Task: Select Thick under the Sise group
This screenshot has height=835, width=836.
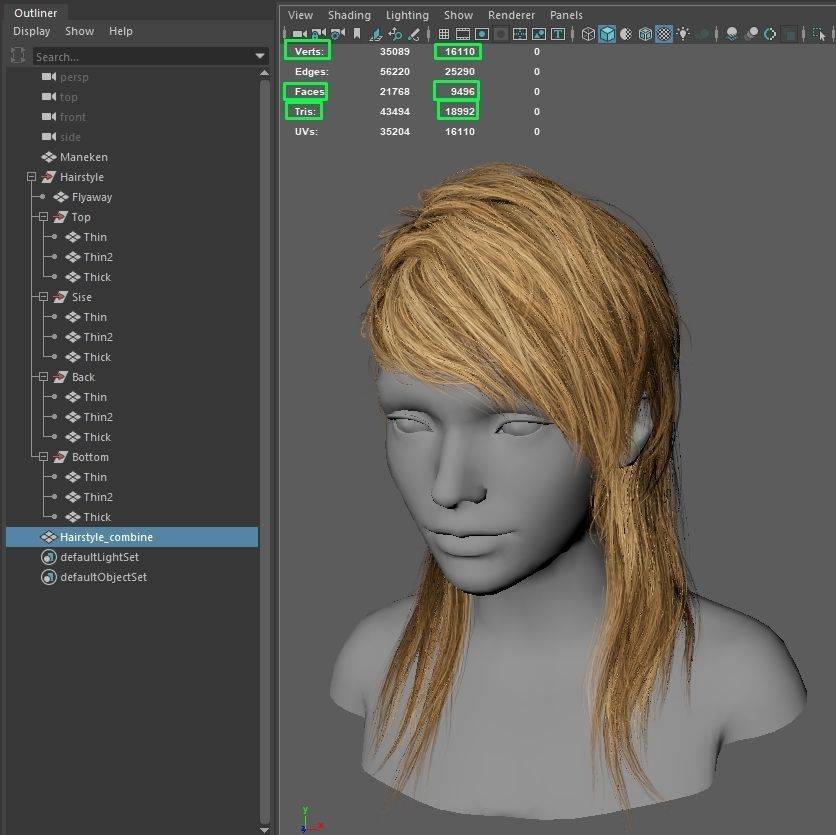Action: [x=97, y=357]
